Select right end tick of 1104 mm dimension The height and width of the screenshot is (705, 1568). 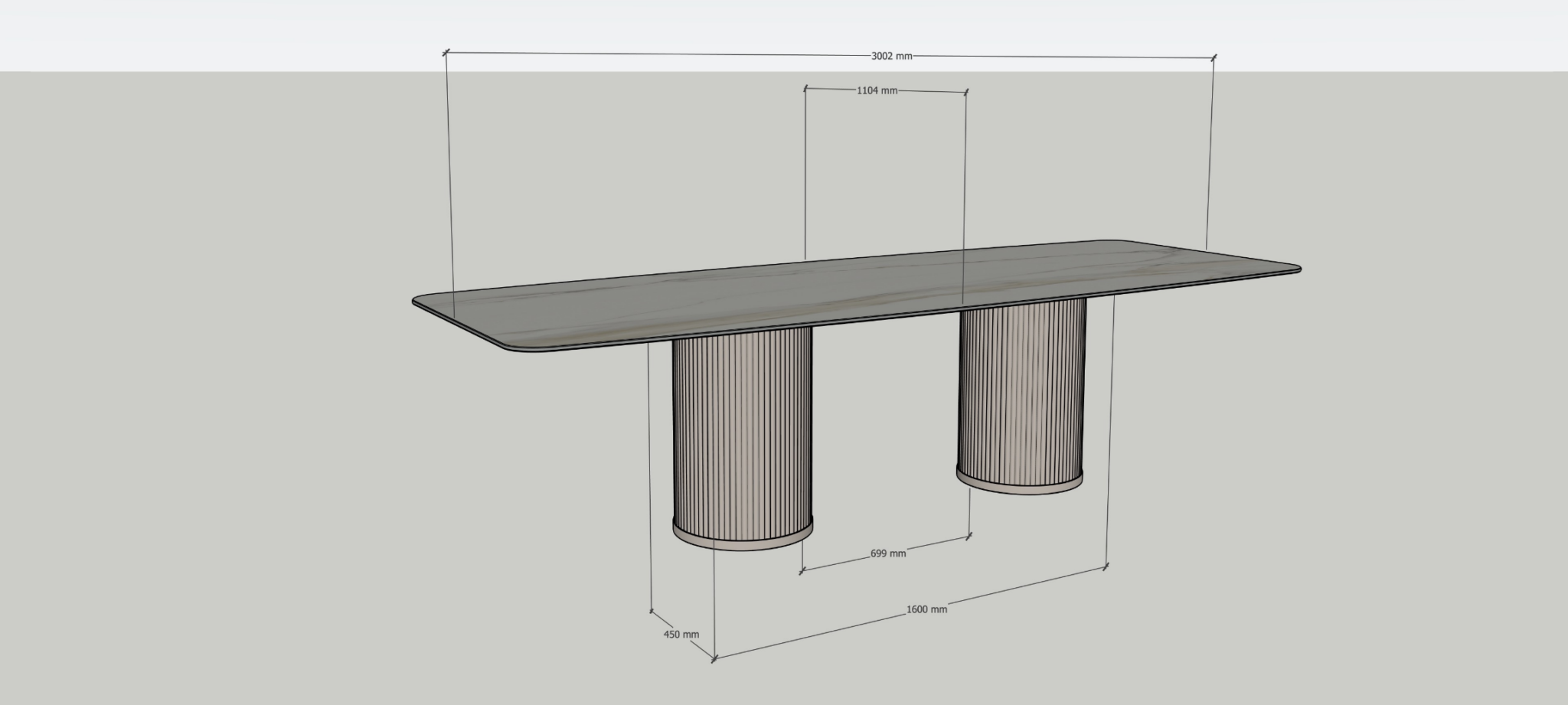[966, 92]
